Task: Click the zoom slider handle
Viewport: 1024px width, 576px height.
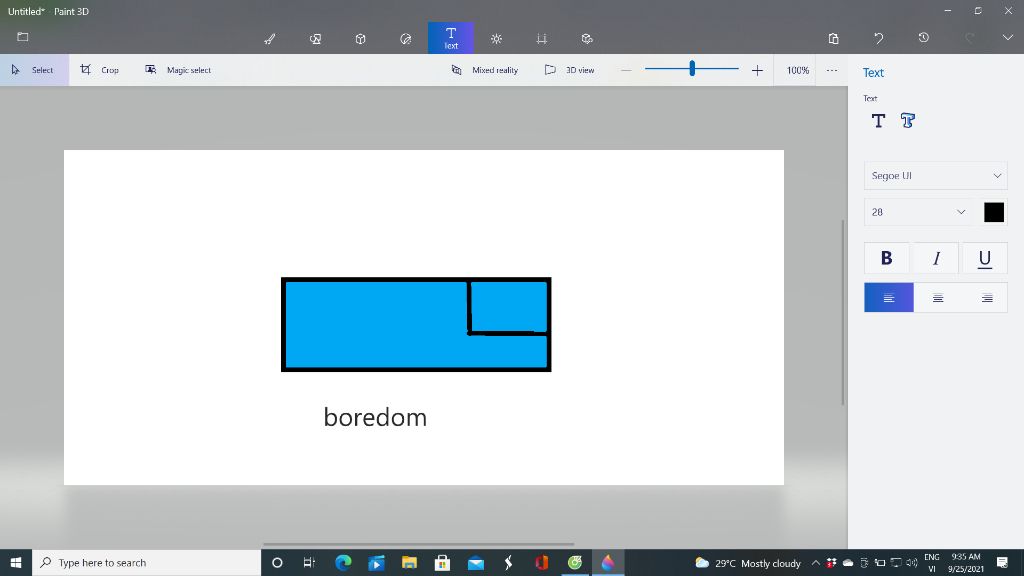Action: click(x=692, y=68)
